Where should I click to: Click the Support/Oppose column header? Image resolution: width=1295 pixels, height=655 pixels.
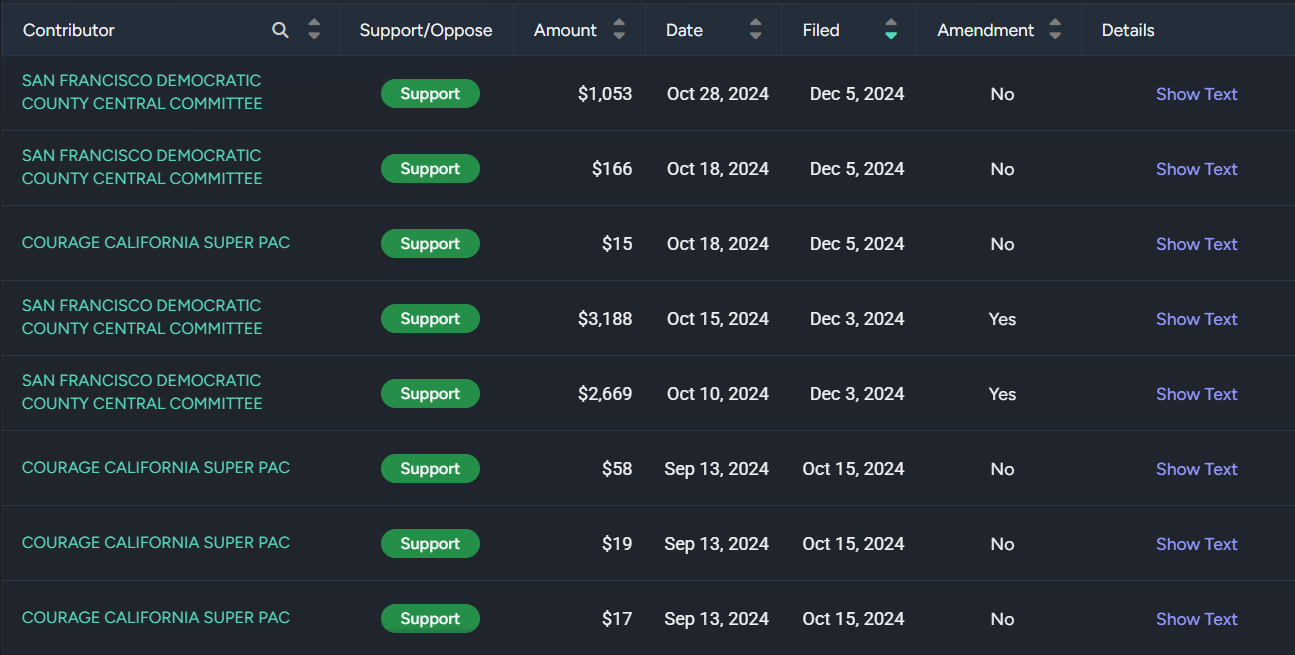tap(426, 30)
